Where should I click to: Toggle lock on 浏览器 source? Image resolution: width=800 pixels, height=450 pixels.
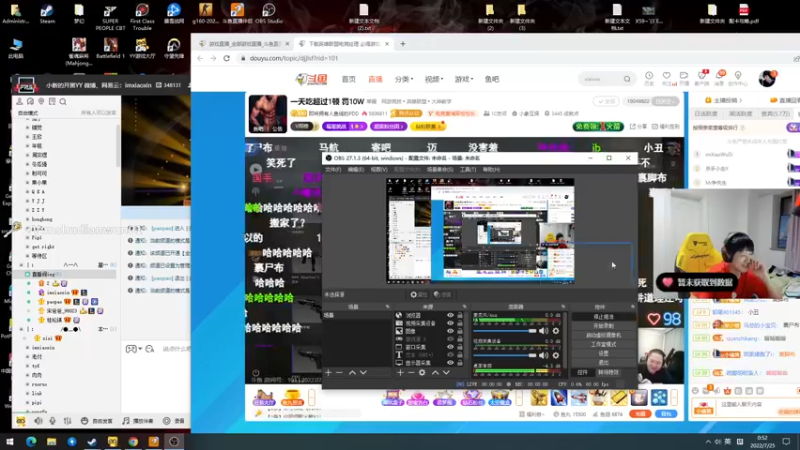(460, 315)
